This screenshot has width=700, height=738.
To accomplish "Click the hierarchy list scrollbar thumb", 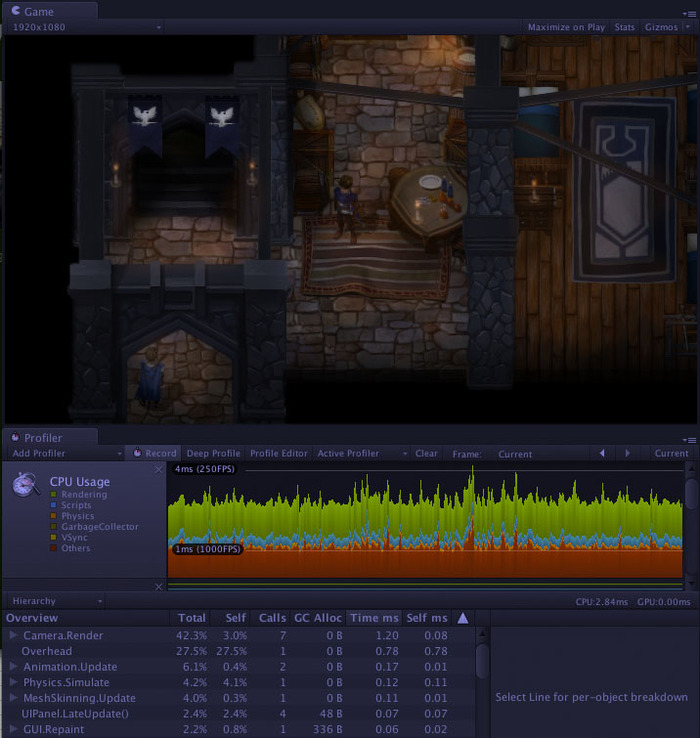I will coord(482,661).
